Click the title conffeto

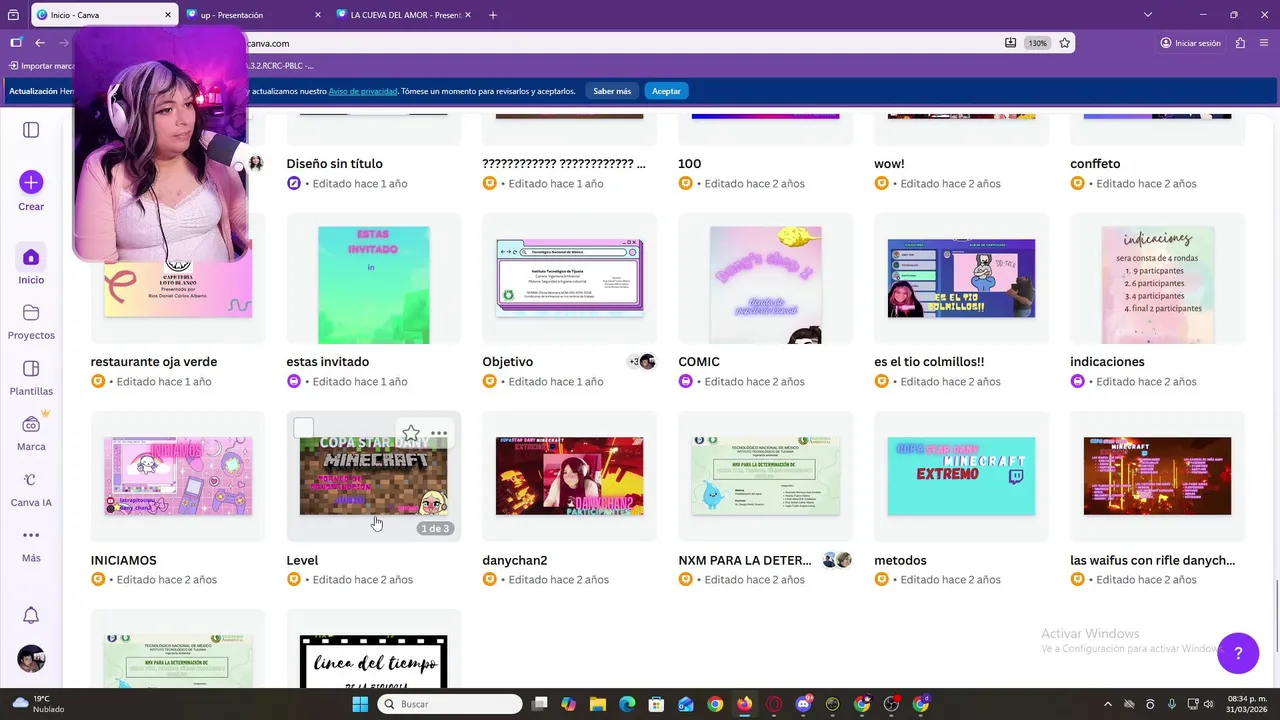pyautogui.click(x=1095, y=164)
